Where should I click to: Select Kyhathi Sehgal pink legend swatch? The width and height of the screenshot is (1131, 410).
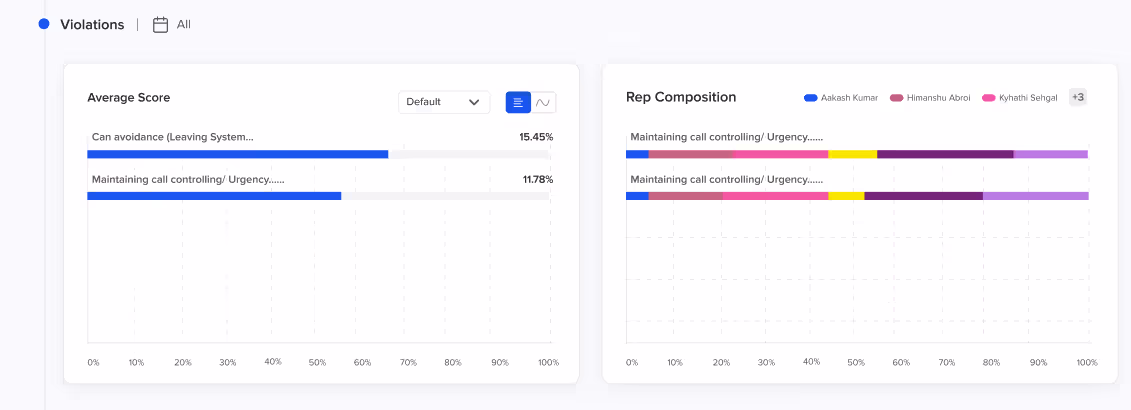(x=988, y=97)
